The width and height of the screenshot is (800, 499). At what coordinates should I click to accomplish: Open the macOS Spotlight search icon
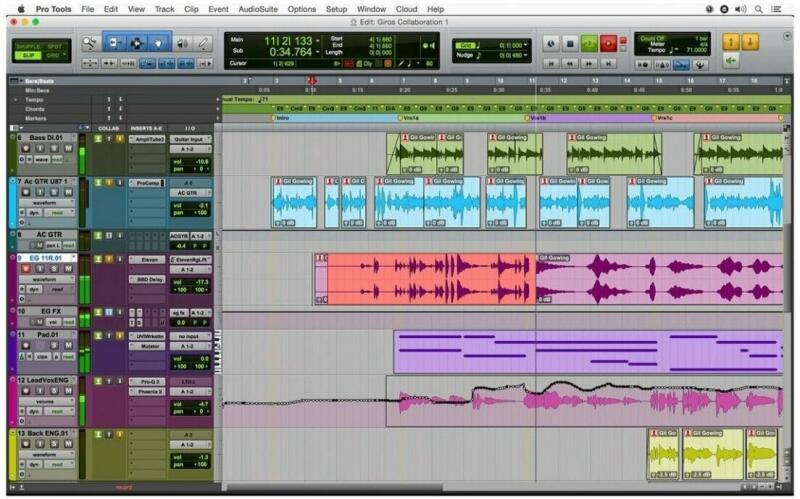(759, 9)
